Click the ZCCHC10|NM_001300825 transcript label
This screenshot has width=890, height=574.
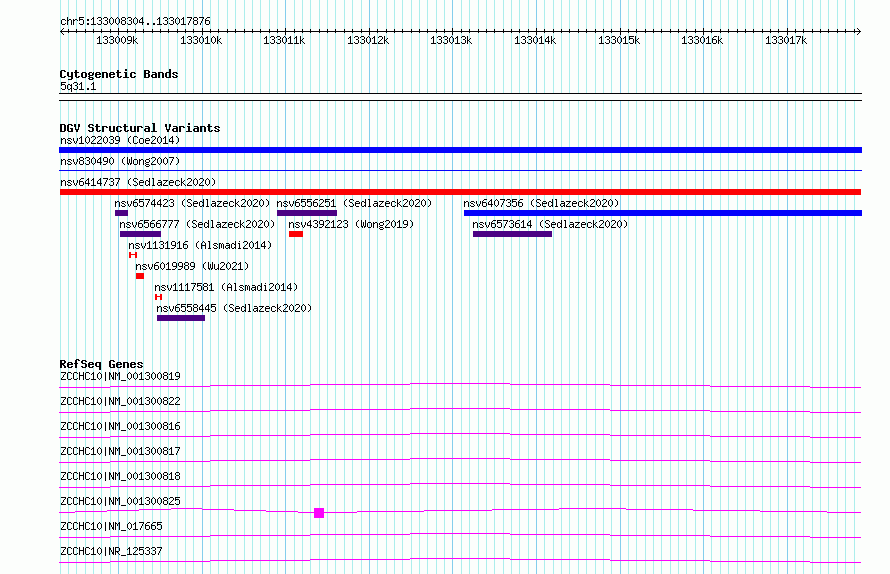pos(120,501)
